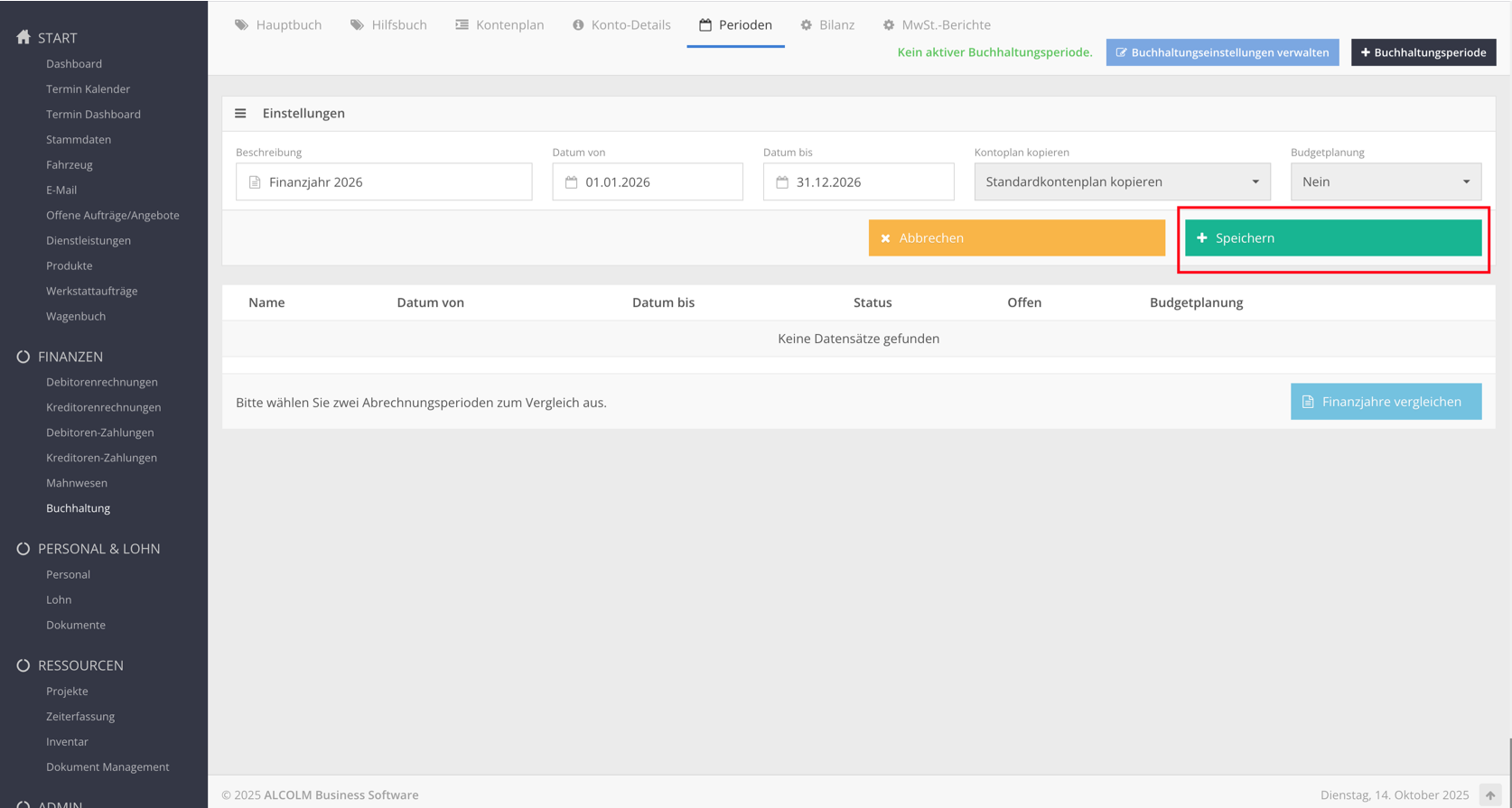Open the Kontoplan kopieren dropdown
This screenshot has height=808, width=1512.
point(1122,182)
